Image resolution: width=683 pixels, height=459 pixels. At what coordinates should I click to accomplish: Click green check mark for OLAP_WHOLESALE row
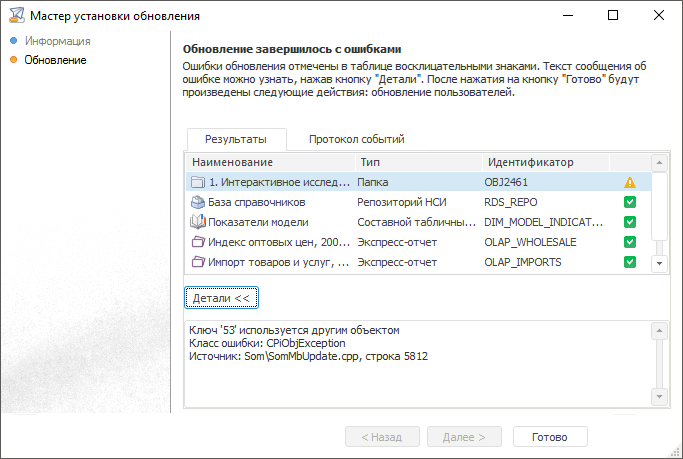click(630, 242)
